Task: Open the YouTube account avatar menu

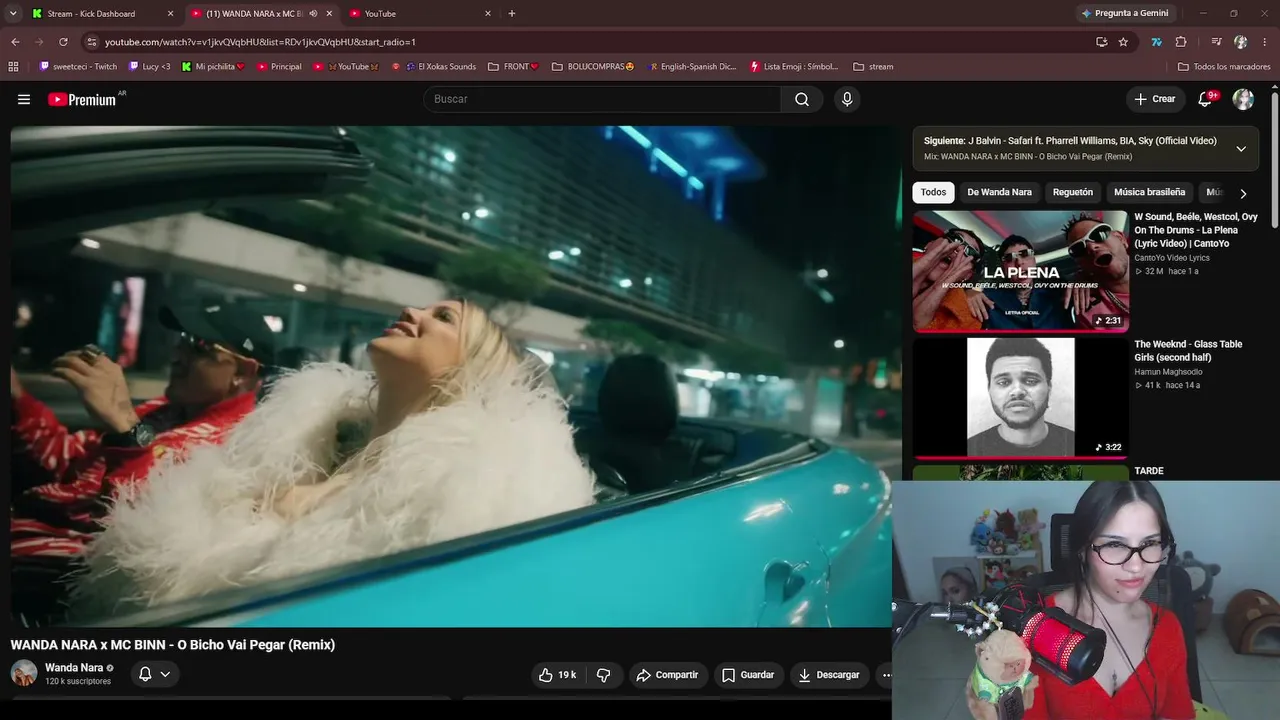Action: point(1243,99)
